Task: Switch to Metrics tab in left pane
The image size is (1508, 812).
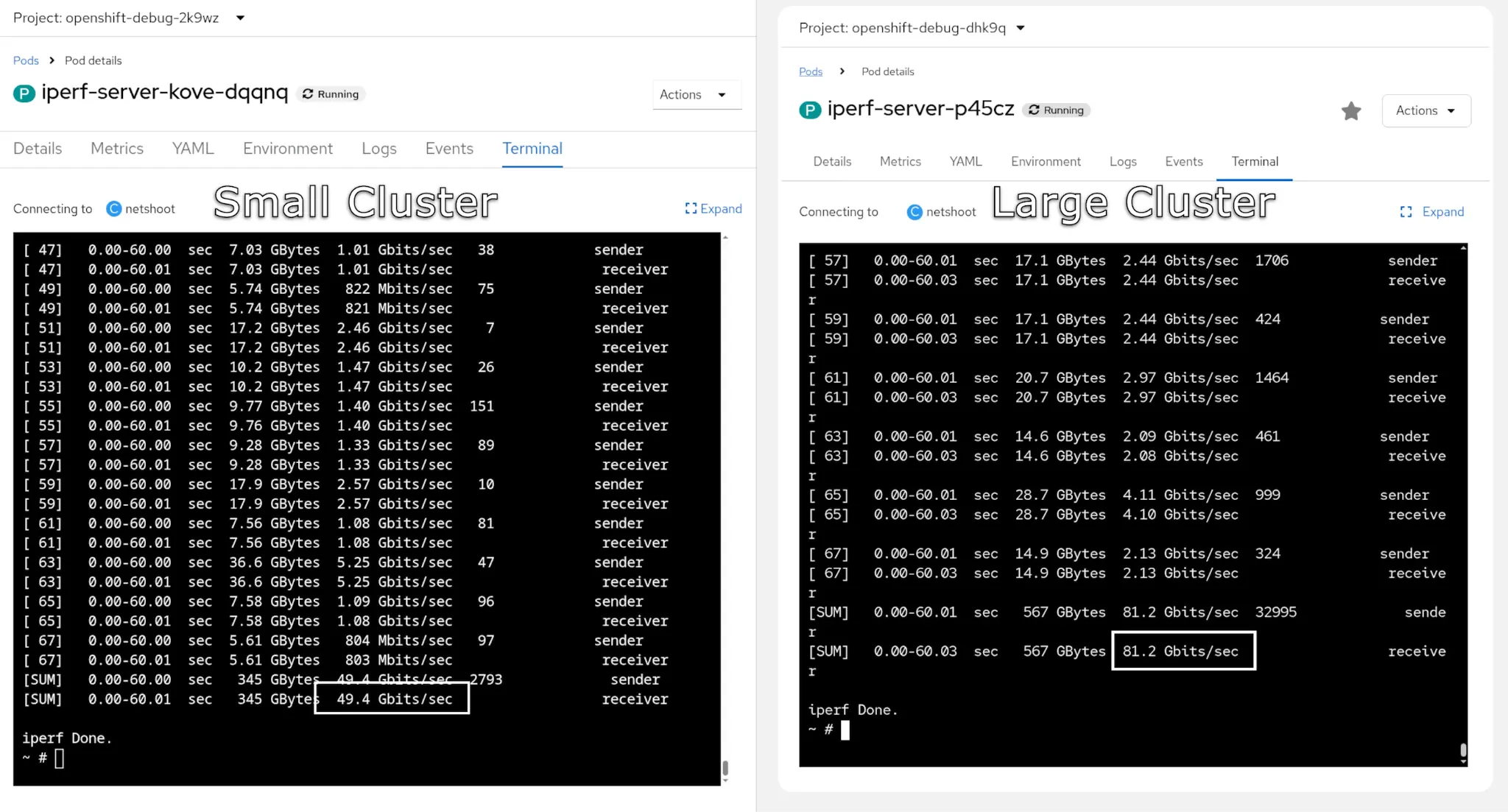Action: pyautogui.click(x=117, y=149)
